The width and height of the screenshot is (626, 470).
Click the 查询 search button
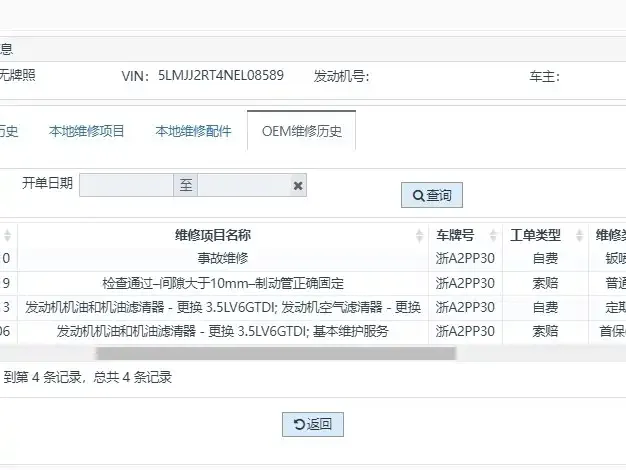[432, 195]
